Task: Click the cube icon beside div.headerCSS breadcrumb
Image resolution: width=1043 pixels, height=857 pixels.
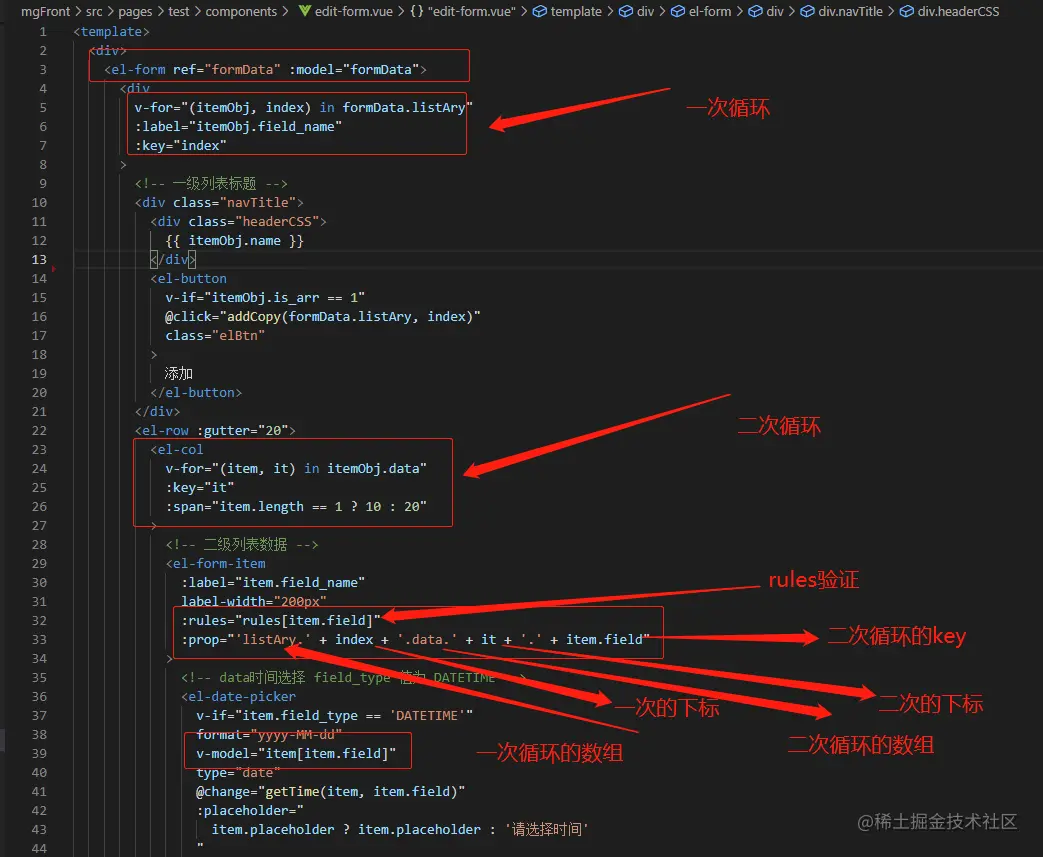Action: click(907, 11)
